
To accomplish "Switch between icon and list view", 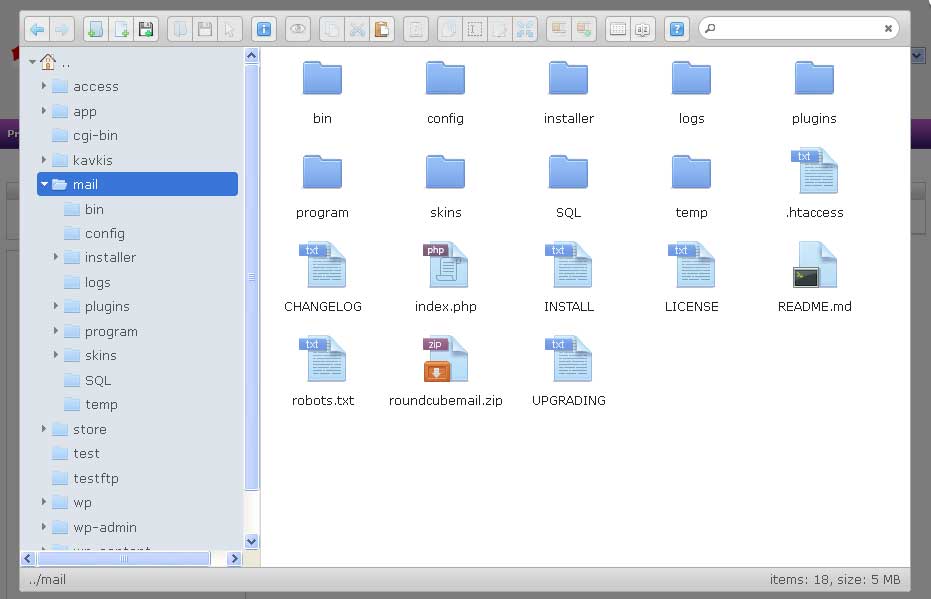I will tap(618, 29).
